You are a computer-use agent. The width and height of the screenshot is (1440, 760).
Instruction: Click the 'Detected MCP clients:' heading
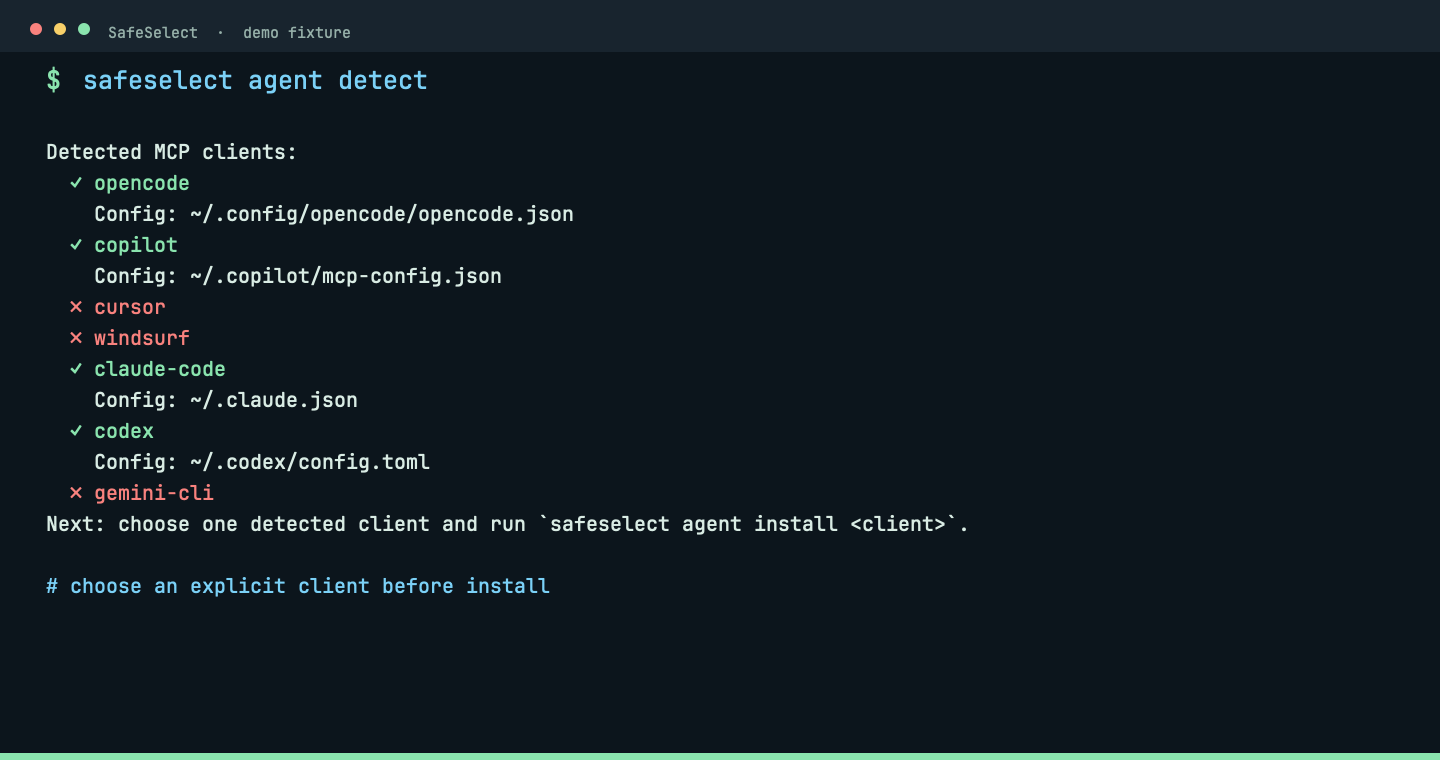pos(172,152)
